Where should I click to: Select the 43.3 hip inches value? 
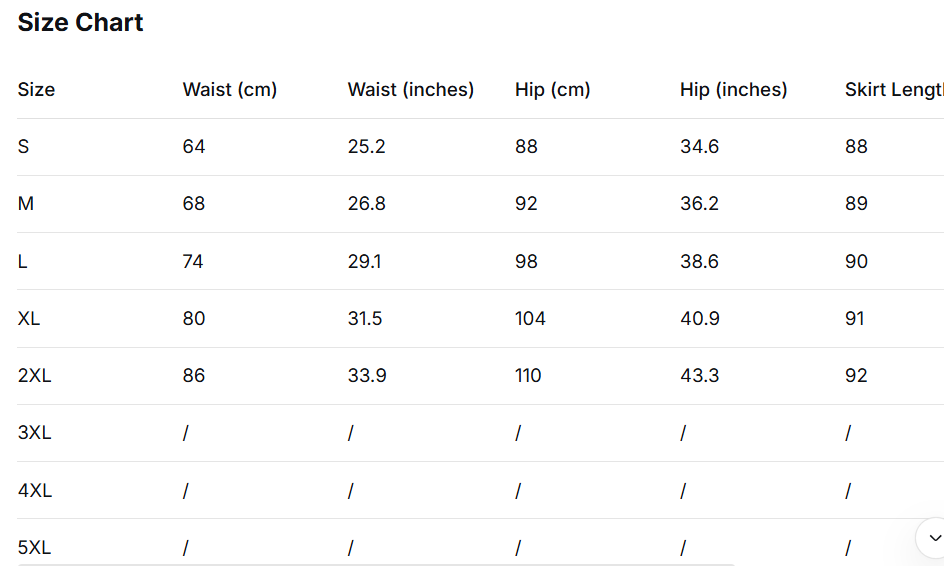699,376
